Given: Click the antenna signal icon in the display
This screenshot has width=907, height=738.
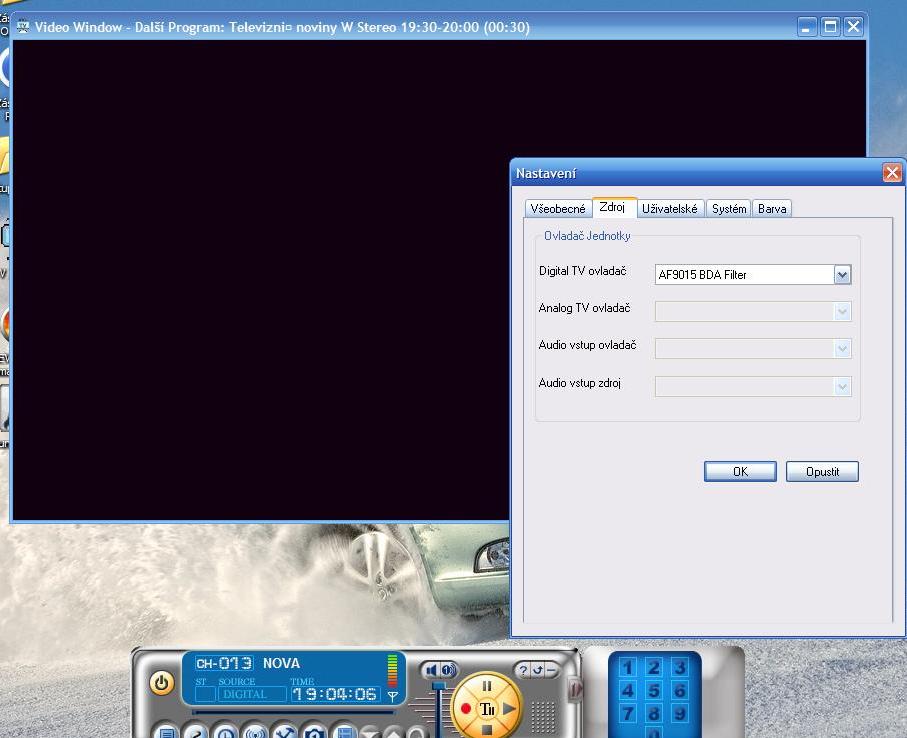Looking at the screenshot, I should (x=392, y=696).
